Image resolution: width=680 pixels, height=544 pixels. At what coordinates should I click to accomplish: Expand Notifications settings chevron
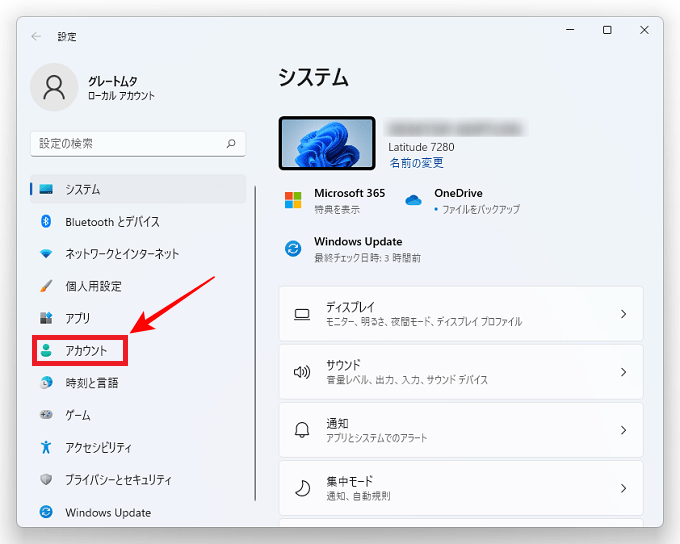coord(624,430)
